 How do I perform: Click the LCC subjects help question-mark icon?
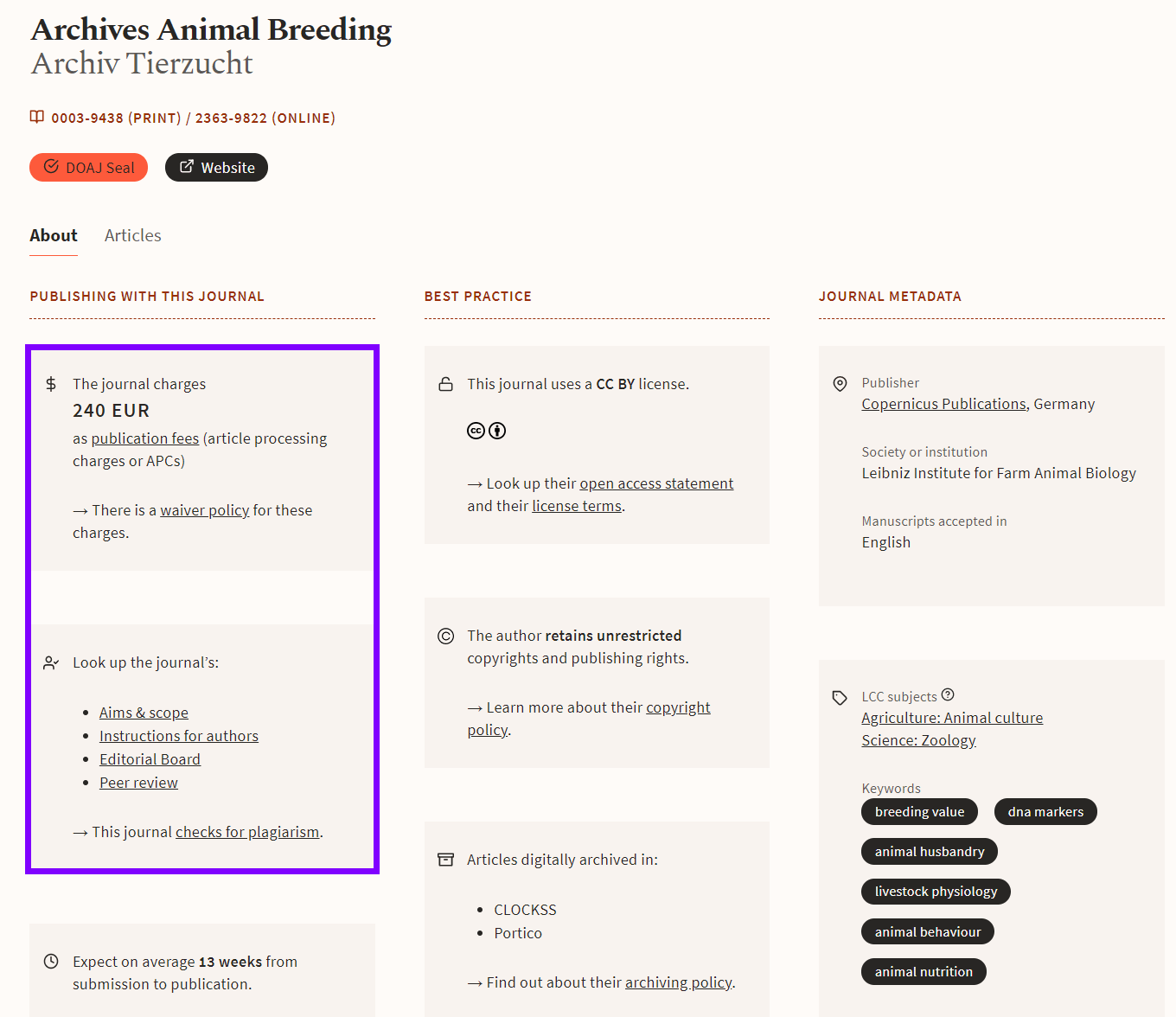(x=948, y=694)
